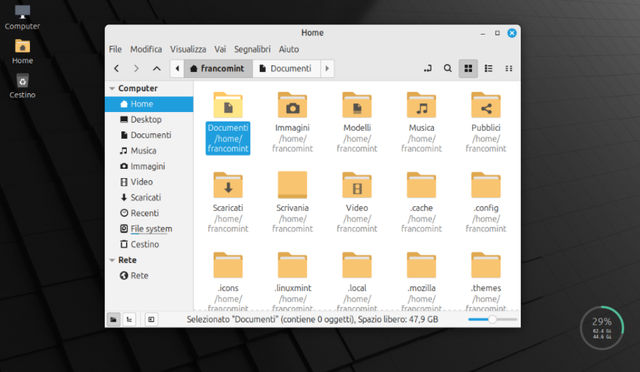This screenshot has width=640, height=372.
Task: Toggle location entry mode icon
Action: pos(427,69)
